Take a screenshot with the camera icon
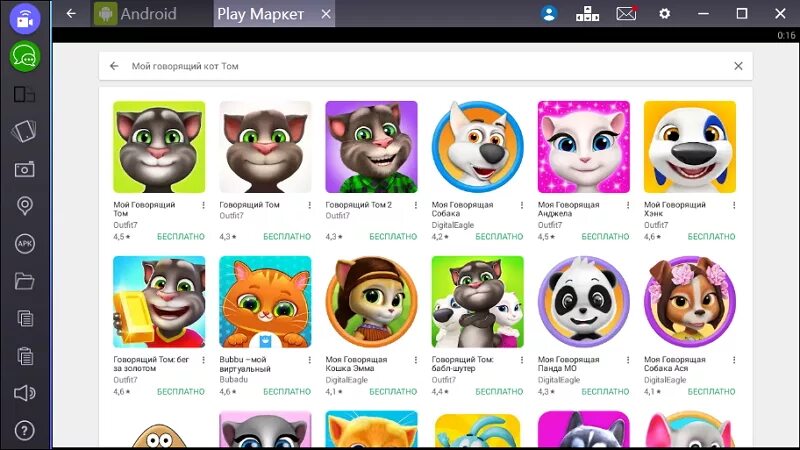This screenshot has height=450, width=800. [24, 169]
